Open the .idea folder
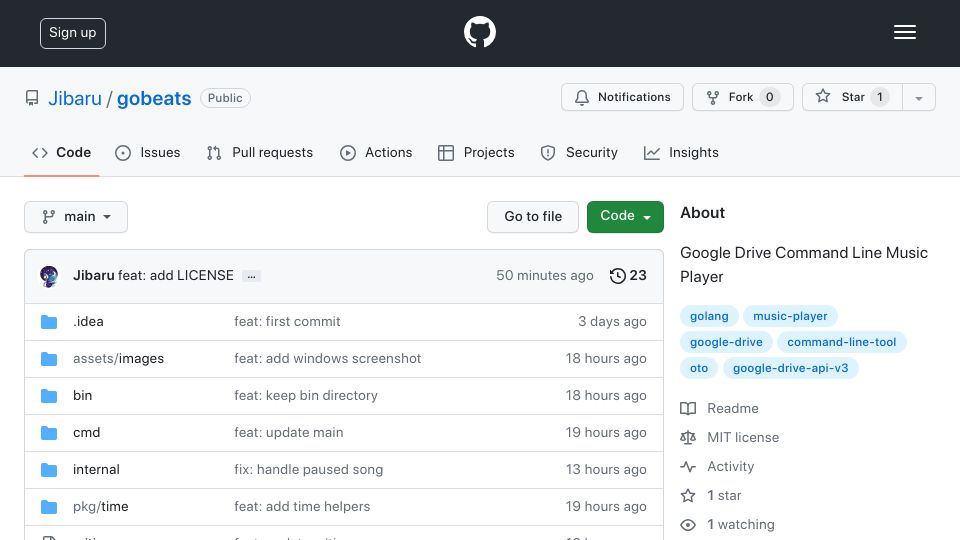 point(88,321)
